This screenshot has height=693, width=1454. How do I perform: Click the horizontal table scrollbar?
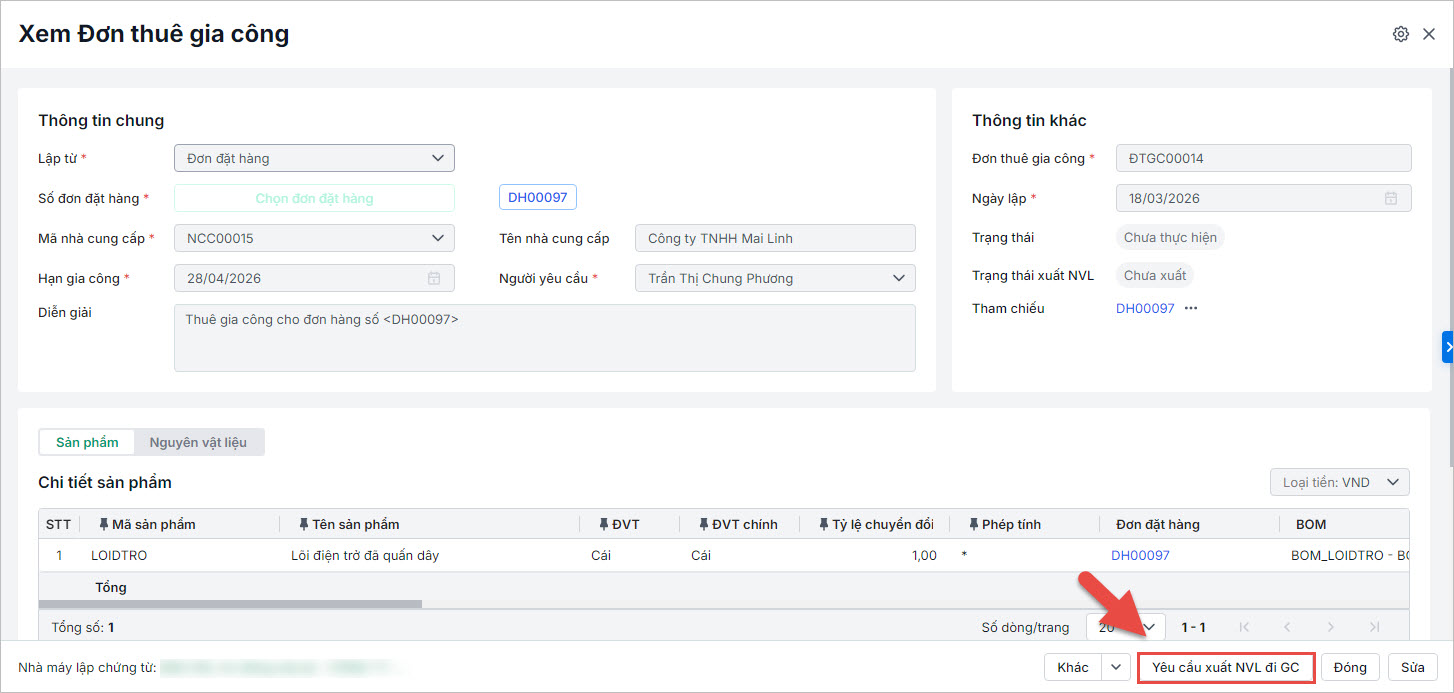coord(230,604)
